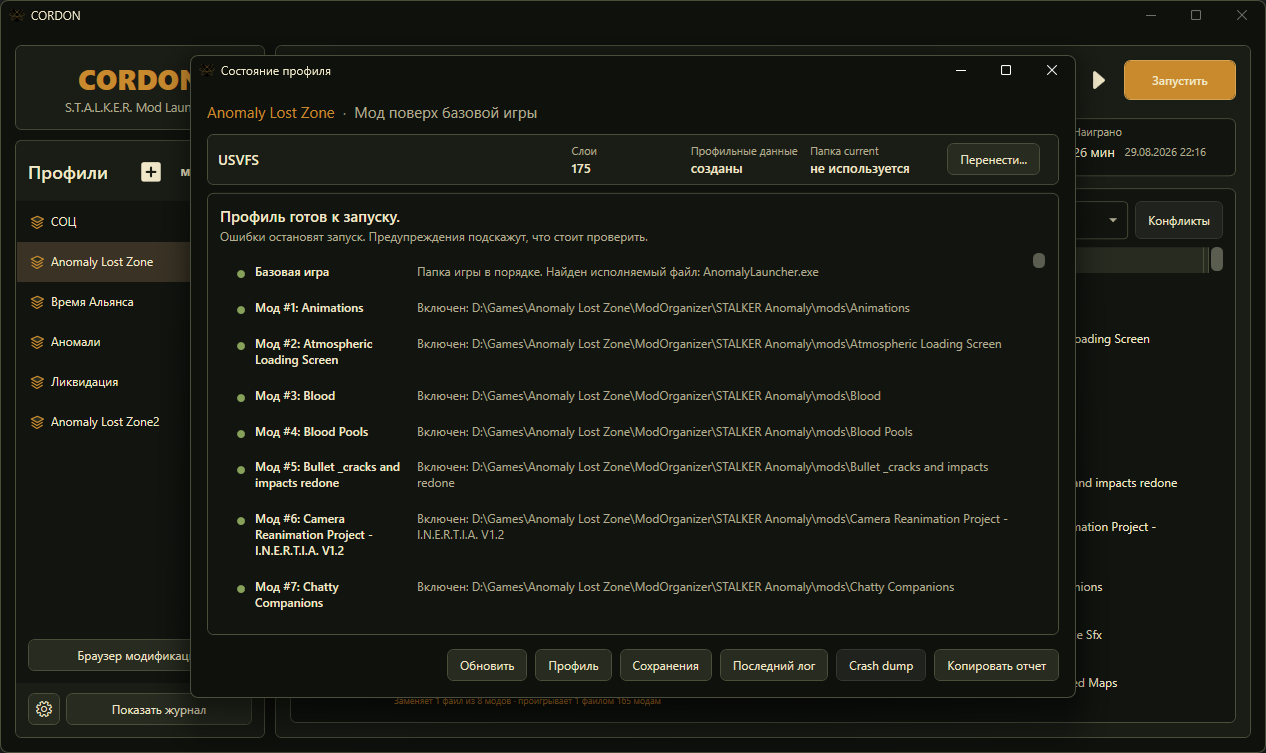The width and height of the screenshot is (1266, 753).
Task: Click the green status dot for Базовая игра
Action: (241, 273)
